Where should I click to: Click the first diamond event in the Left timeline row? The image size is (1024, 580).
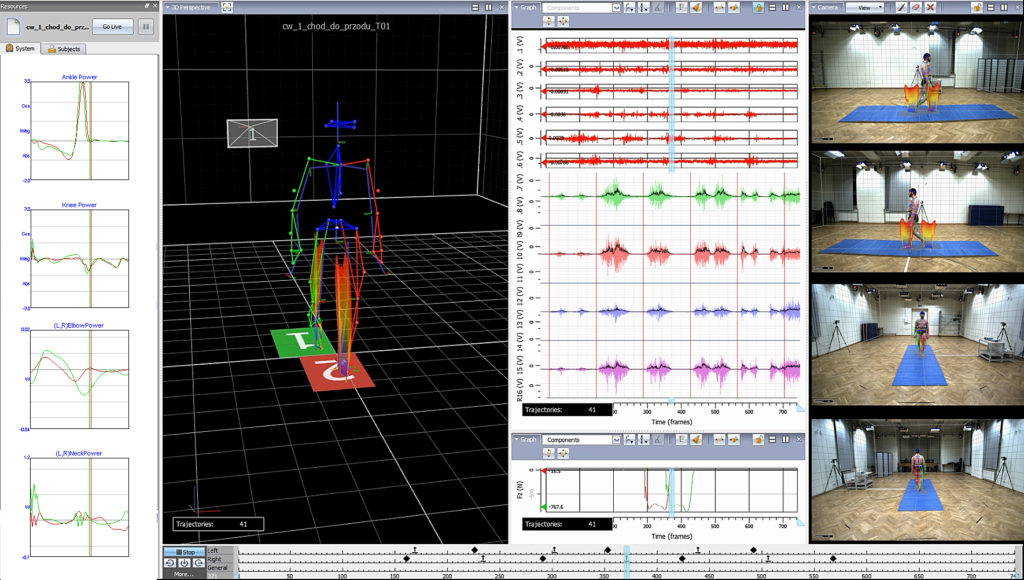475,551
